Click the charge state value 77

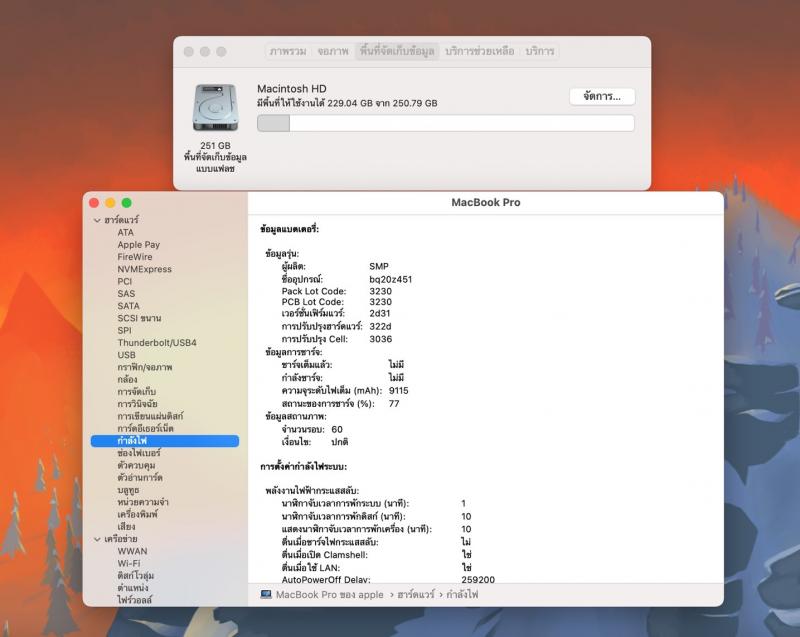pyautogui.click(x=394, y=403)
